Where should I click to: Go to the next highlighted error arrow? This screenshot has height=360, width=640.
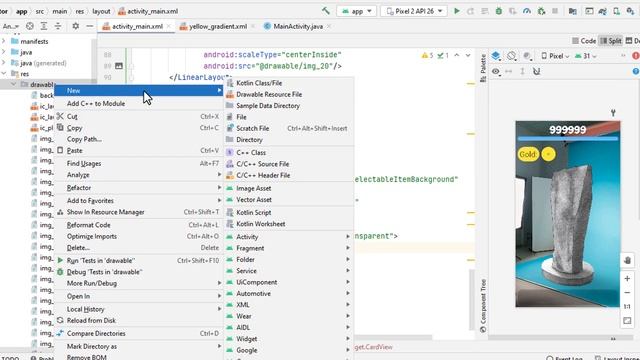468,55
